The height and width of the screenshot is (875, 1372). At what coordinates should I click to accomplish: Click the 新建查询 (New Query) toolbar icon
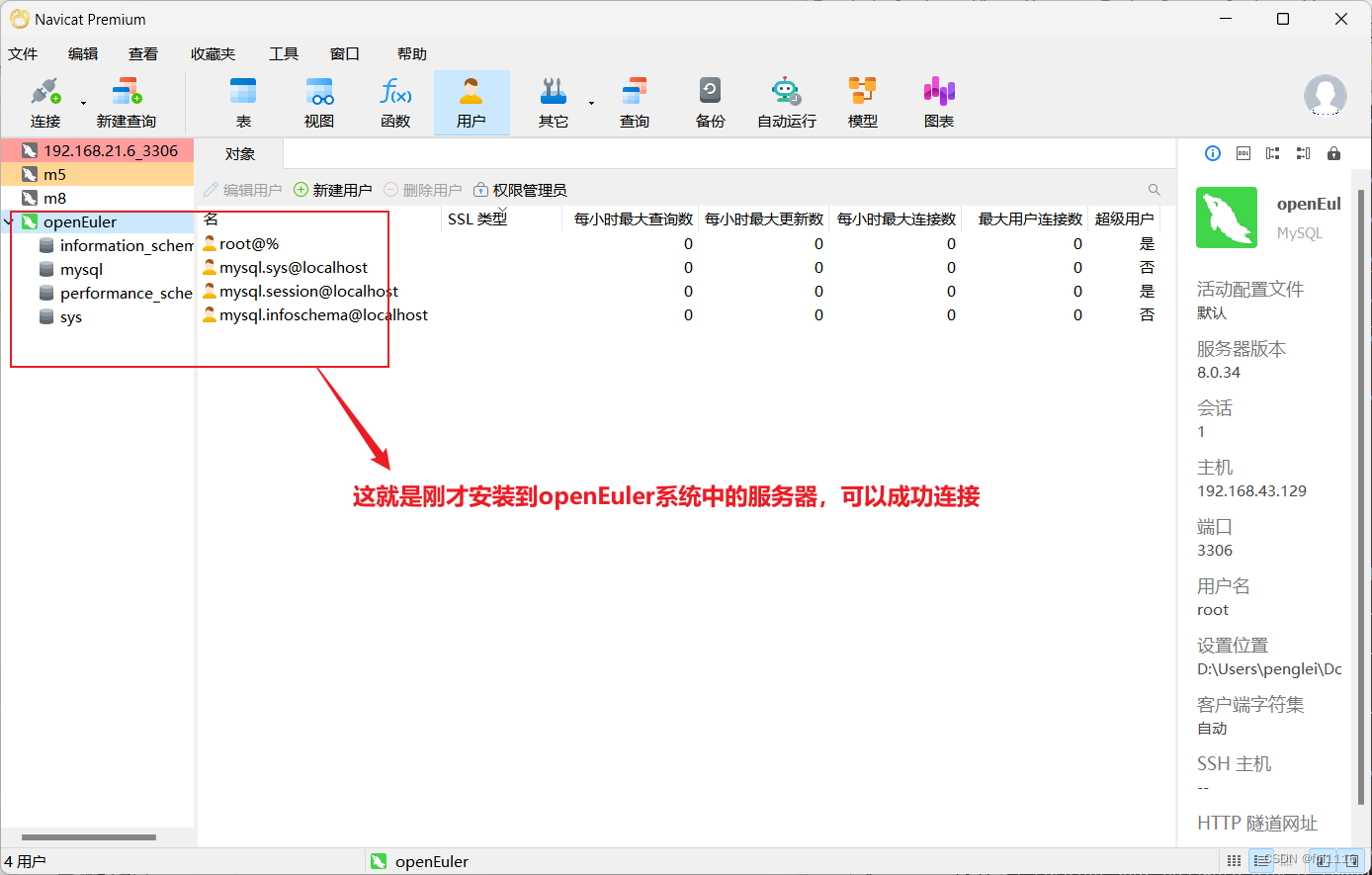127,103
